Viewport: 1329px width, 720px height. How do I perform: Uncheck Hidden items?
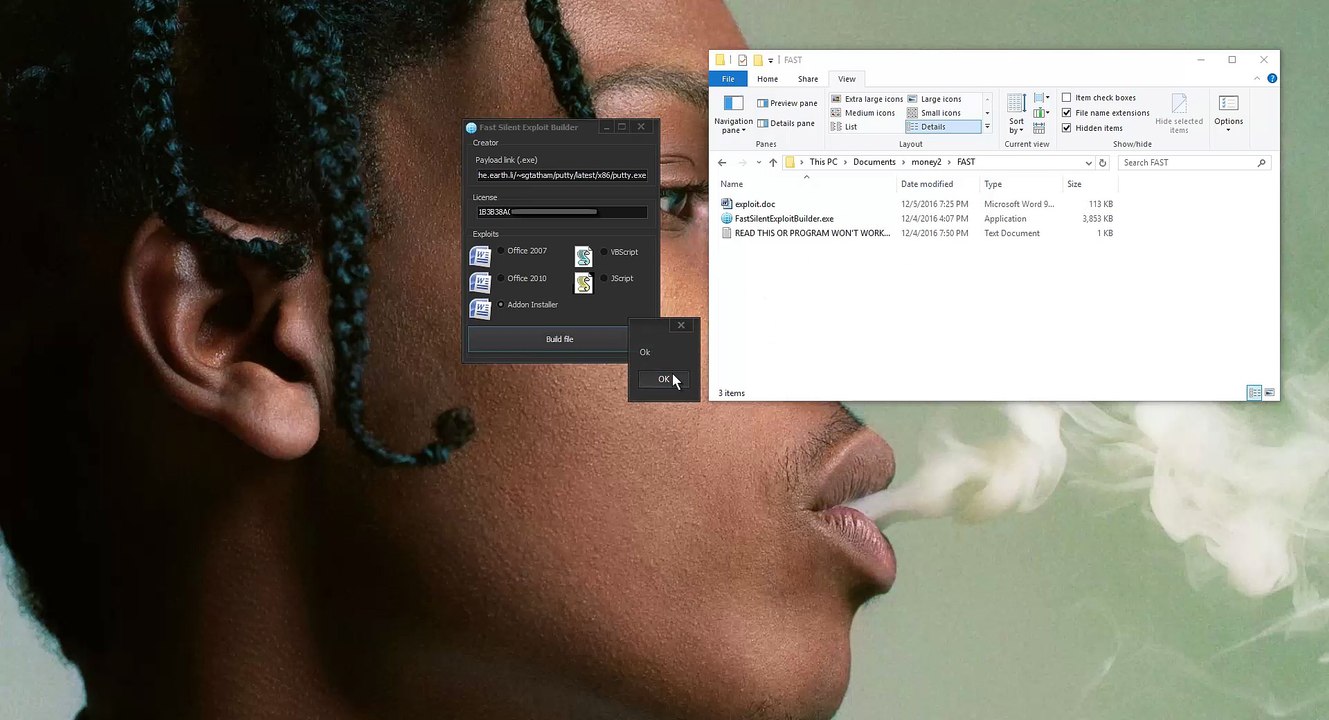[1066, 128]
